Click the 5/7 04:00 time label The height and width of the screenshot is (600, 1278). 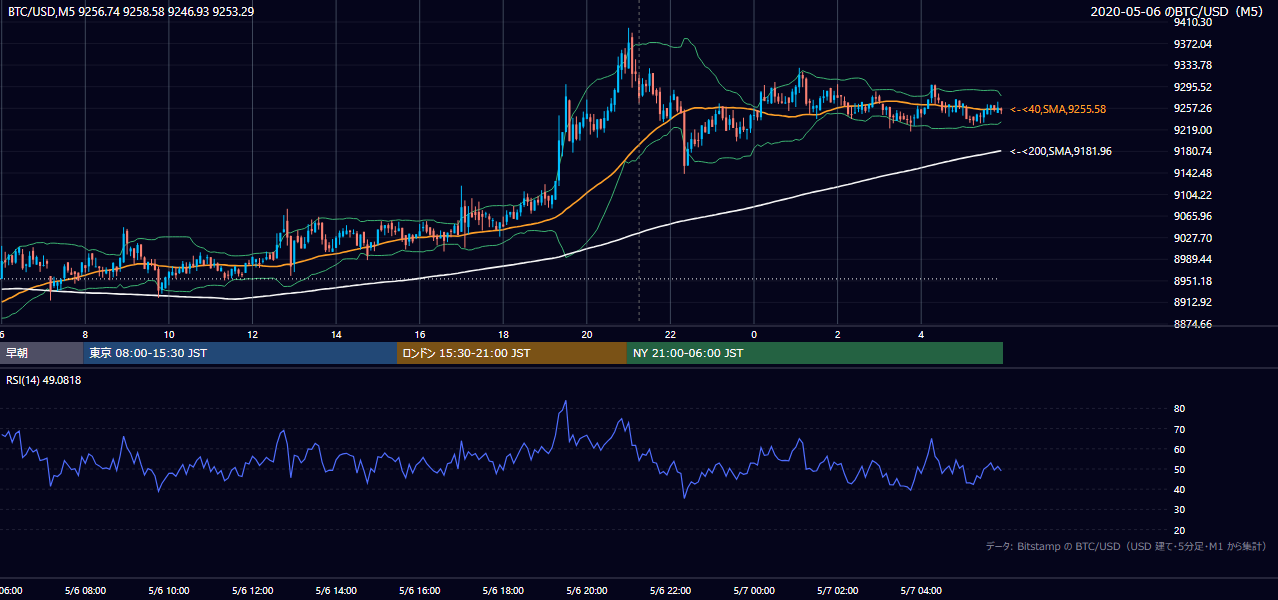coord(922,591)
